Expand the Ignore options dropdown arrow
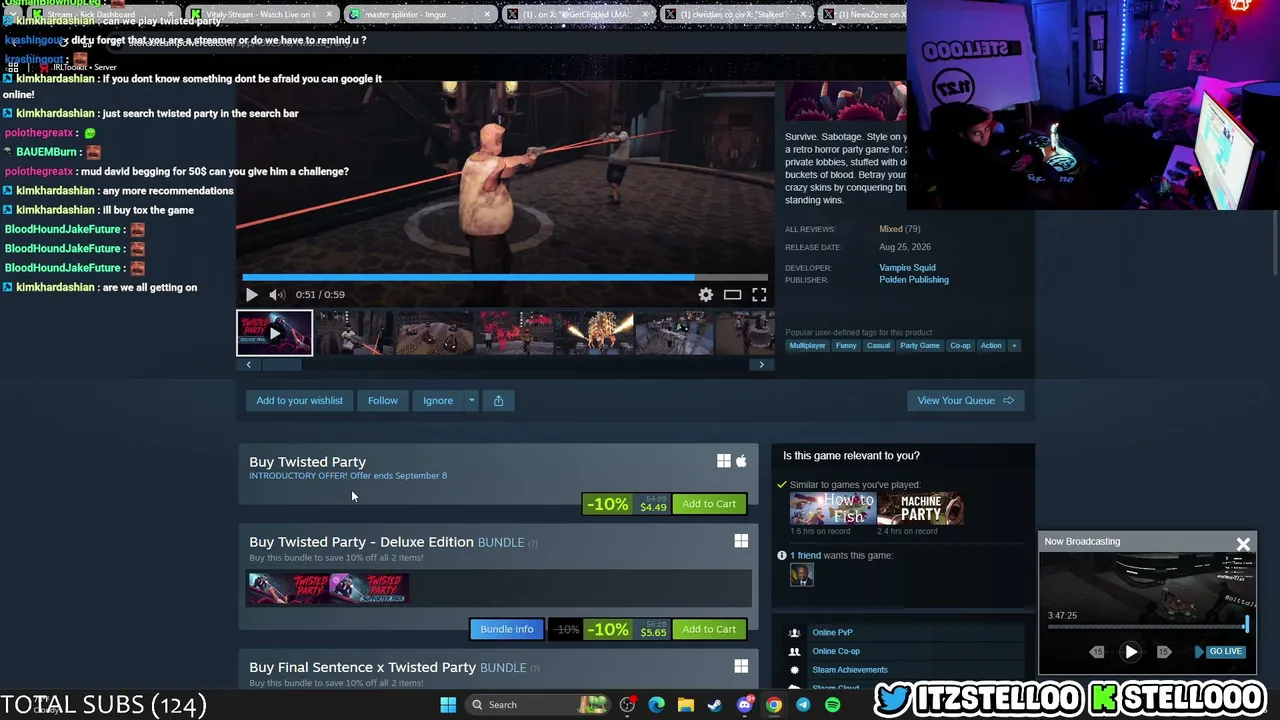The image size is (1280, 720). (472, 401)
